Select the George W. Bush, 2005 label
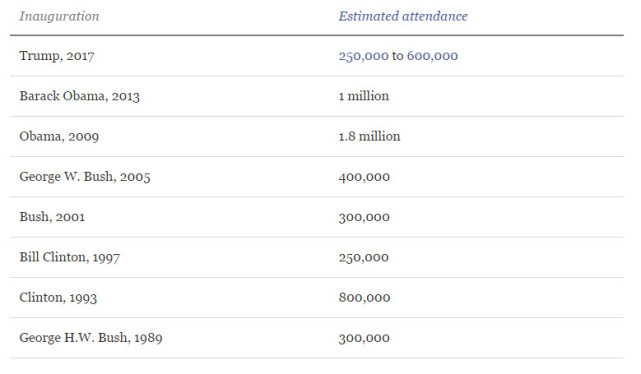Image resolution: width=641 pixels, height=374 pixels. coord(85,177)
